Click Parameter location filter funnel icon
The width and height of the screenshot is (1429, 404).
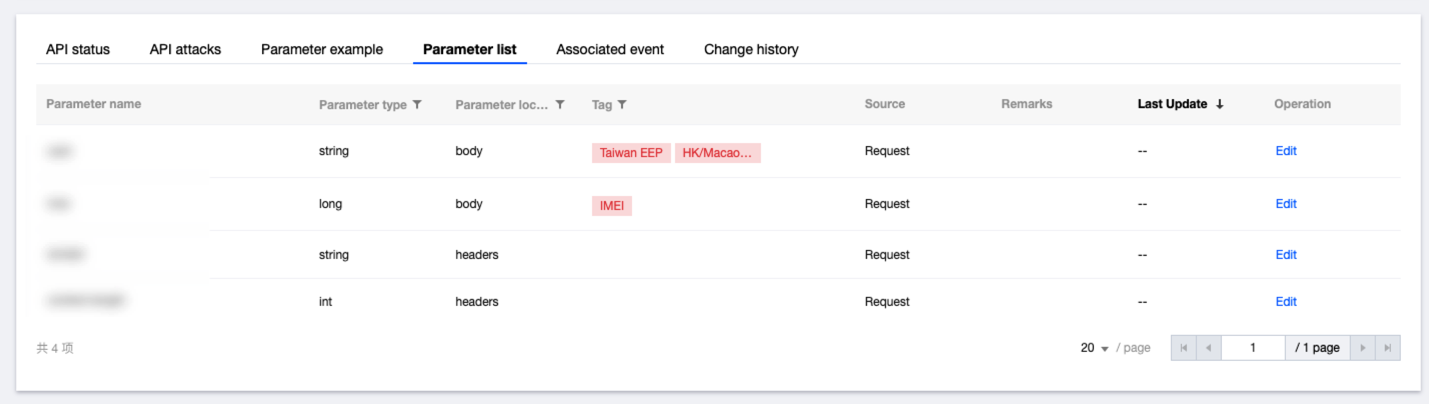pos(560,105)
